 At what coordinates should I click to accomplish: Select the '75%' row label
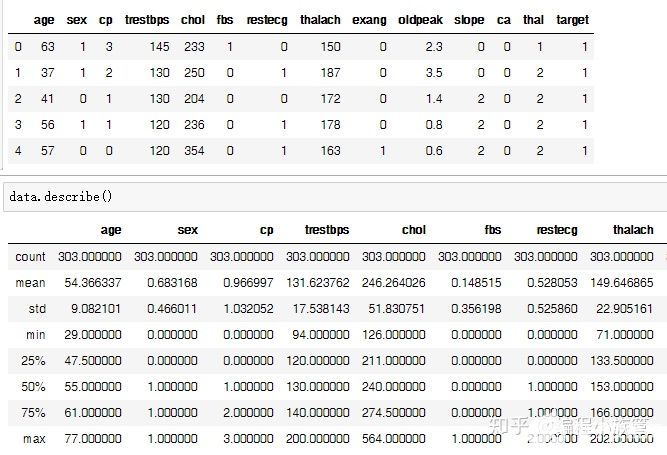pyautogui.click(x=33, y=413)
